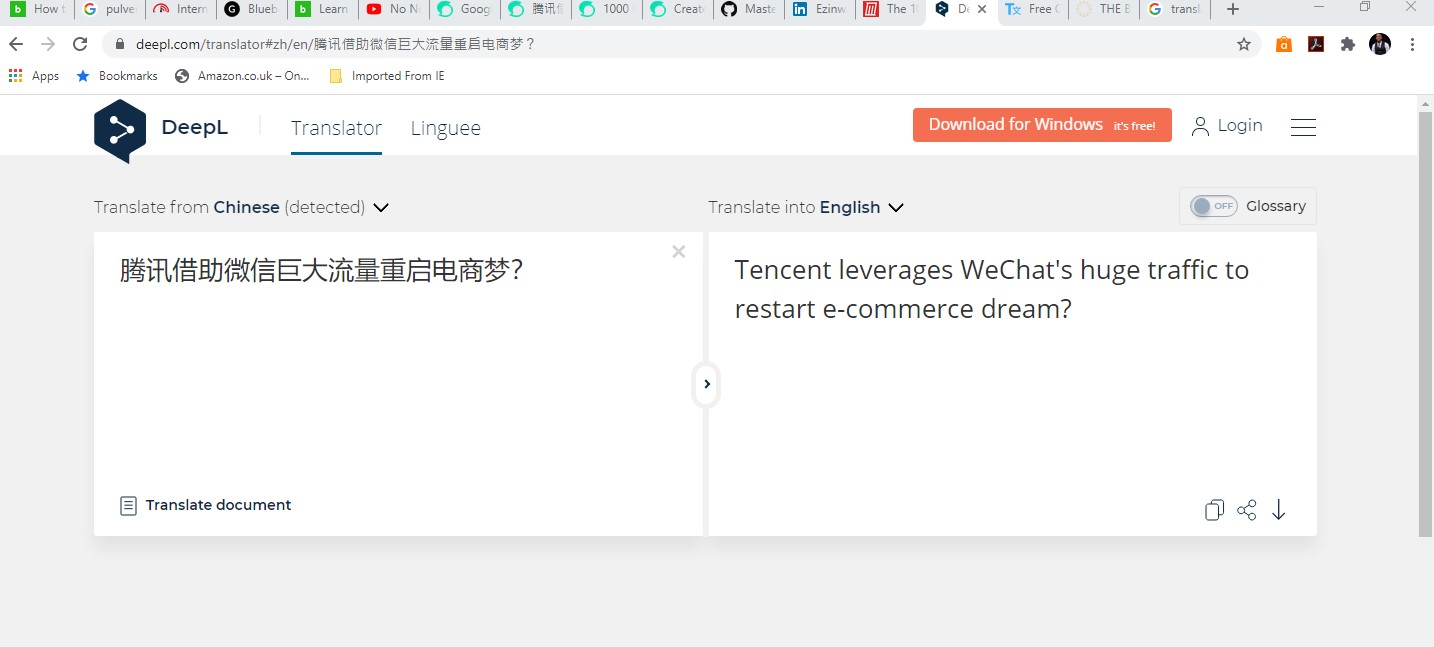Click the browser address bar
This screenshot has width=1434, height=647.
[680, 44]
